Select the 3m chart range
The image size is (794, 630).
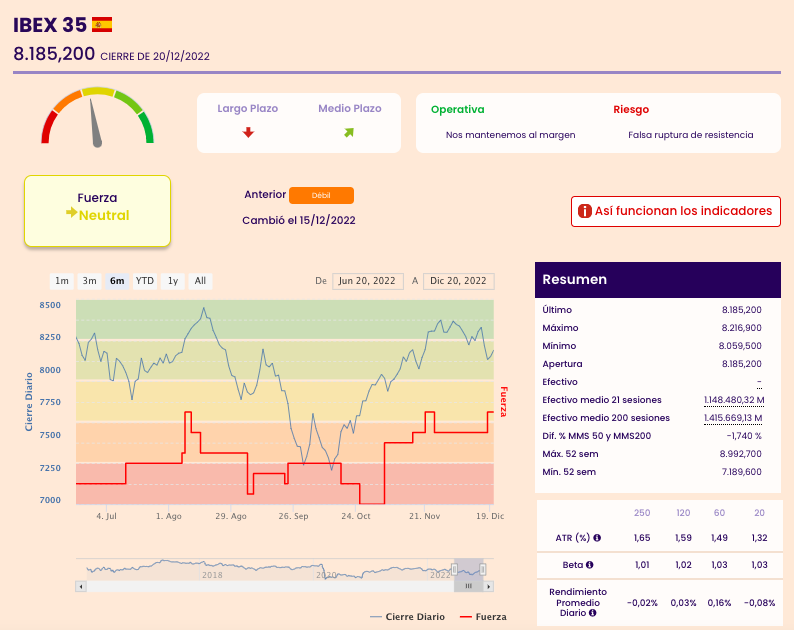[x=90, y=281]
